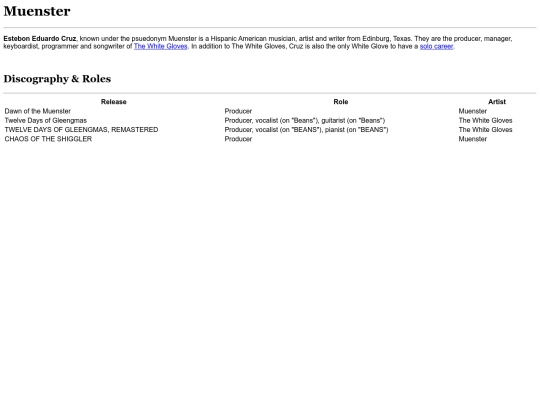Select the Muenster page heading
Screen dimensions: 540x405
coord(37,11)
